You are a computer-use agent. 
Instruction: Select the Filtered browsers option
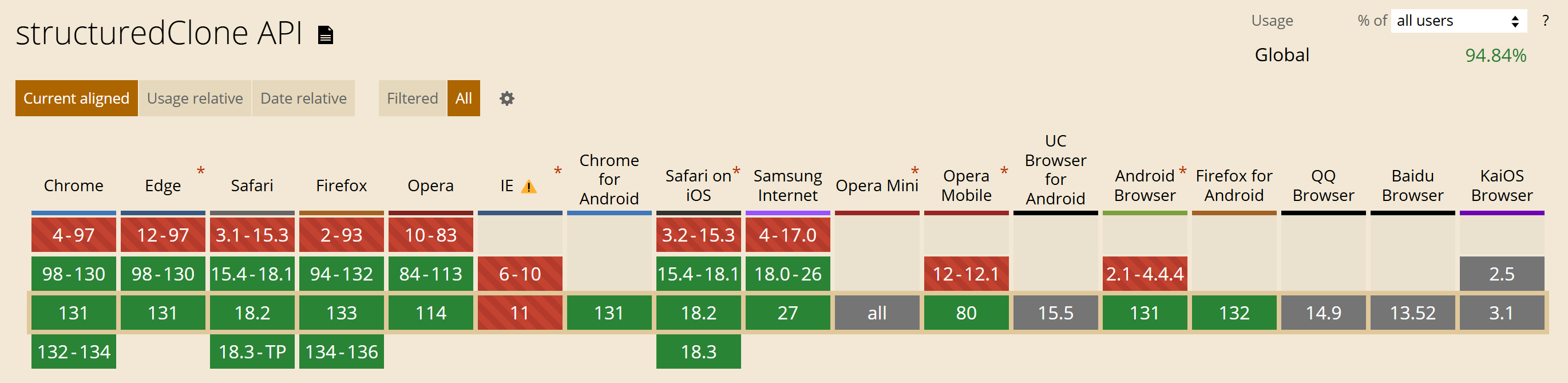click(x=412, y=98)
